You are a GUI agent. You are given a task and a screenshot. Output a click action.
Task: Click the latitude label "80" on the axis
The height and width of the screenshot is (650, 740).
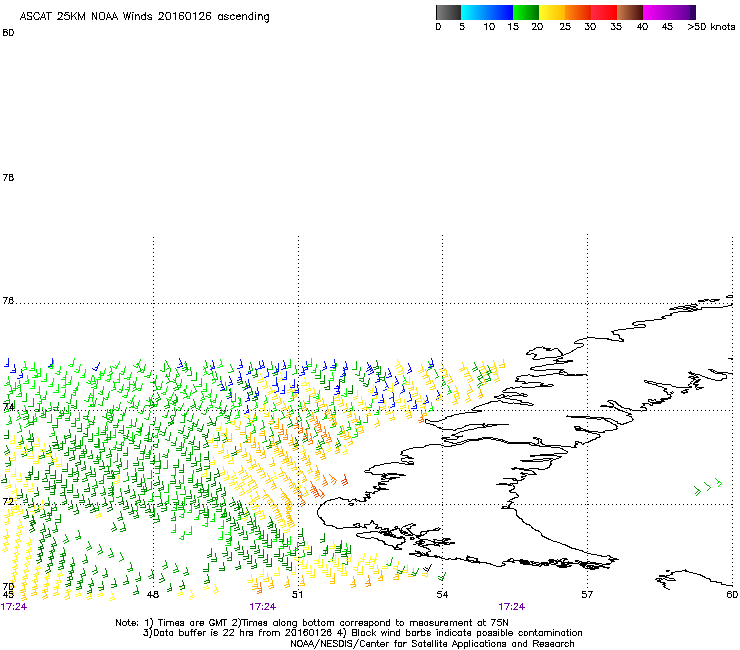8,33
